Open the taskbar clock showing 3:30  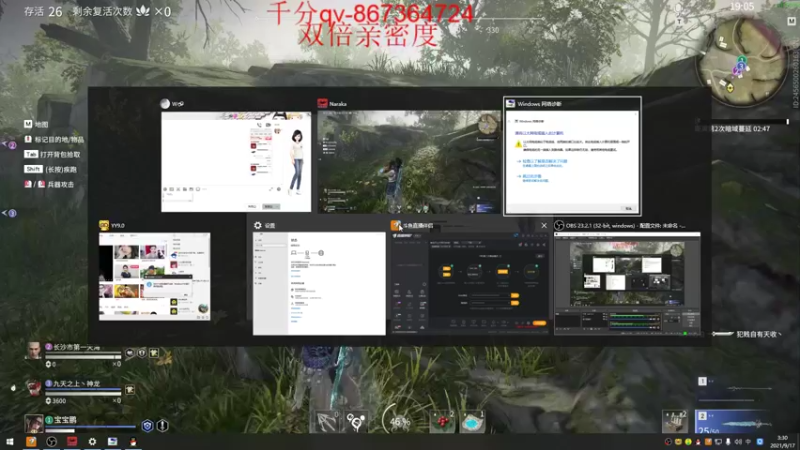coord(783,441)
